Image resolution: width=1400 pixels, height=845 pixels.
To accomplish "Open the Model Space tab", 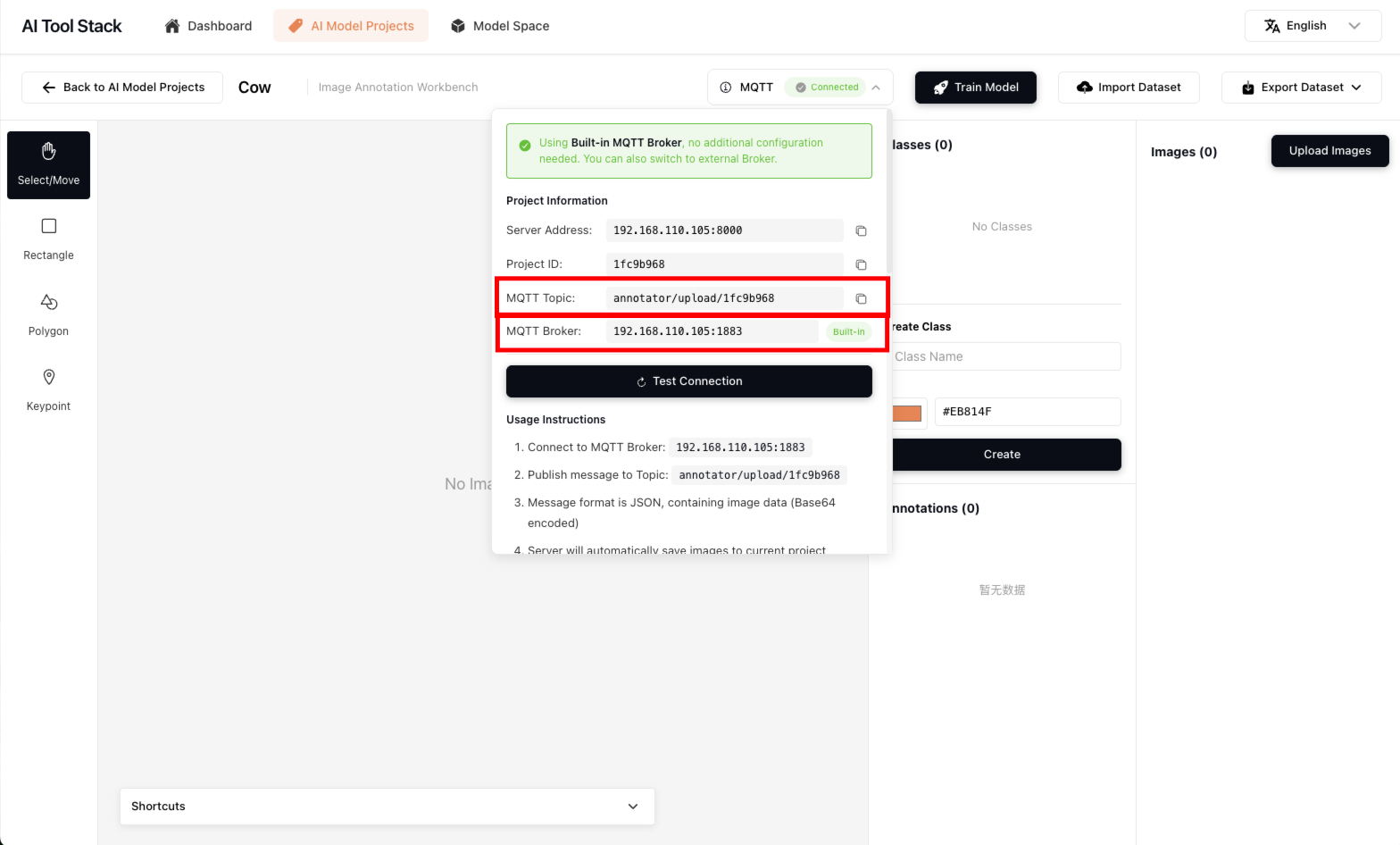I will (x=499, y=26).
